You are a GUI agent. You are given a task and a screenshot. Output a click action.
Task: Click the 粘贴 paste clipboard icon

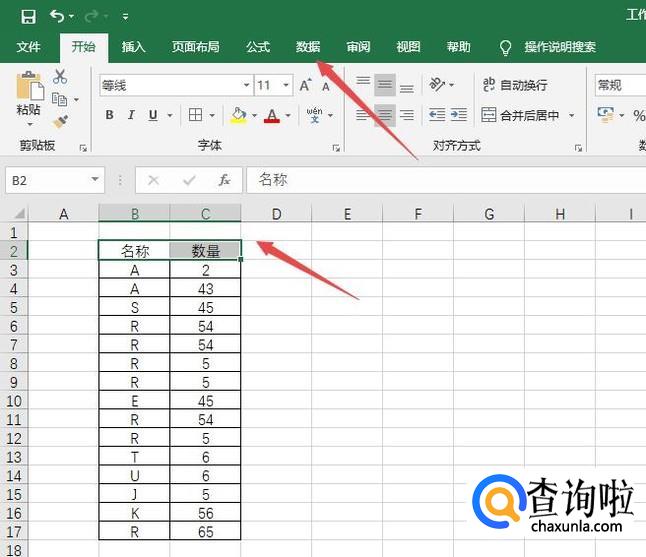click(30, 86)
